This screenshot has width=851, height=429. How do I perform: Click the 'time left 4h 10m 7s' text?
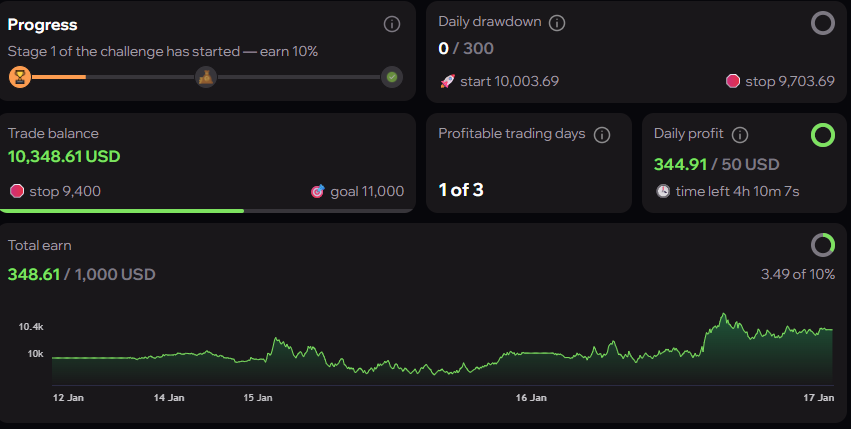pyautogui.click(x=738, y=191)
